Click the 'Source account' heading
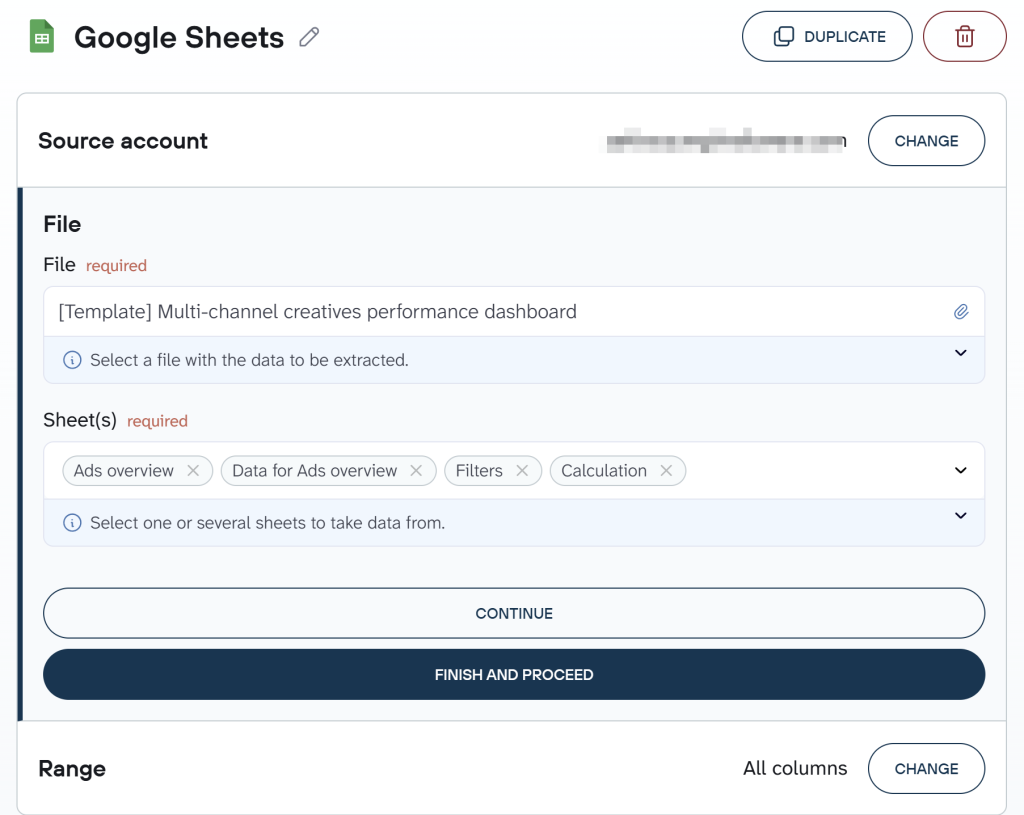The width and height of the screenshot is (1024, 815). (123, 141)
